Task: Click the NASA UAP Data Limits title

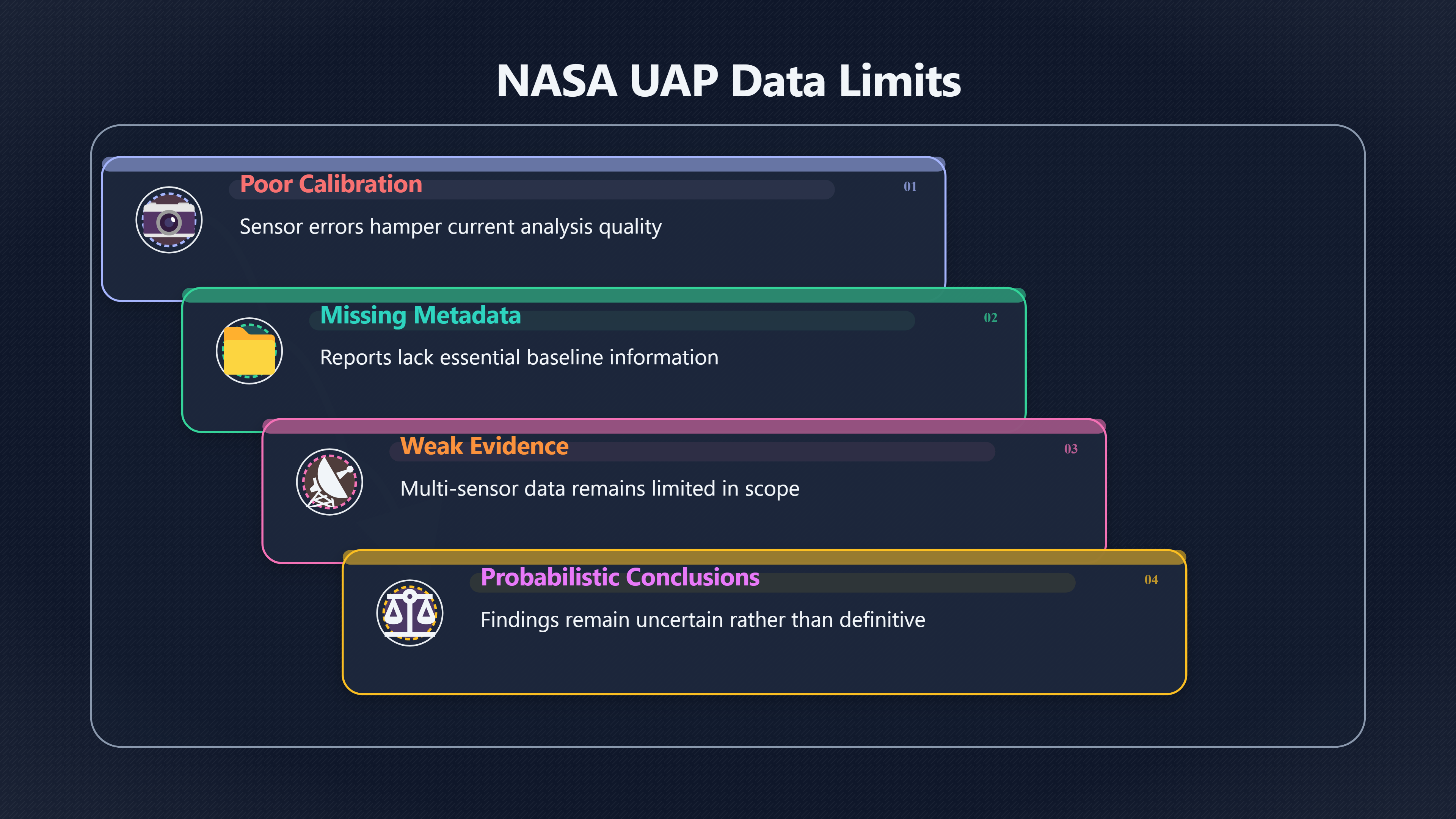Action: [x=728, y=81]
